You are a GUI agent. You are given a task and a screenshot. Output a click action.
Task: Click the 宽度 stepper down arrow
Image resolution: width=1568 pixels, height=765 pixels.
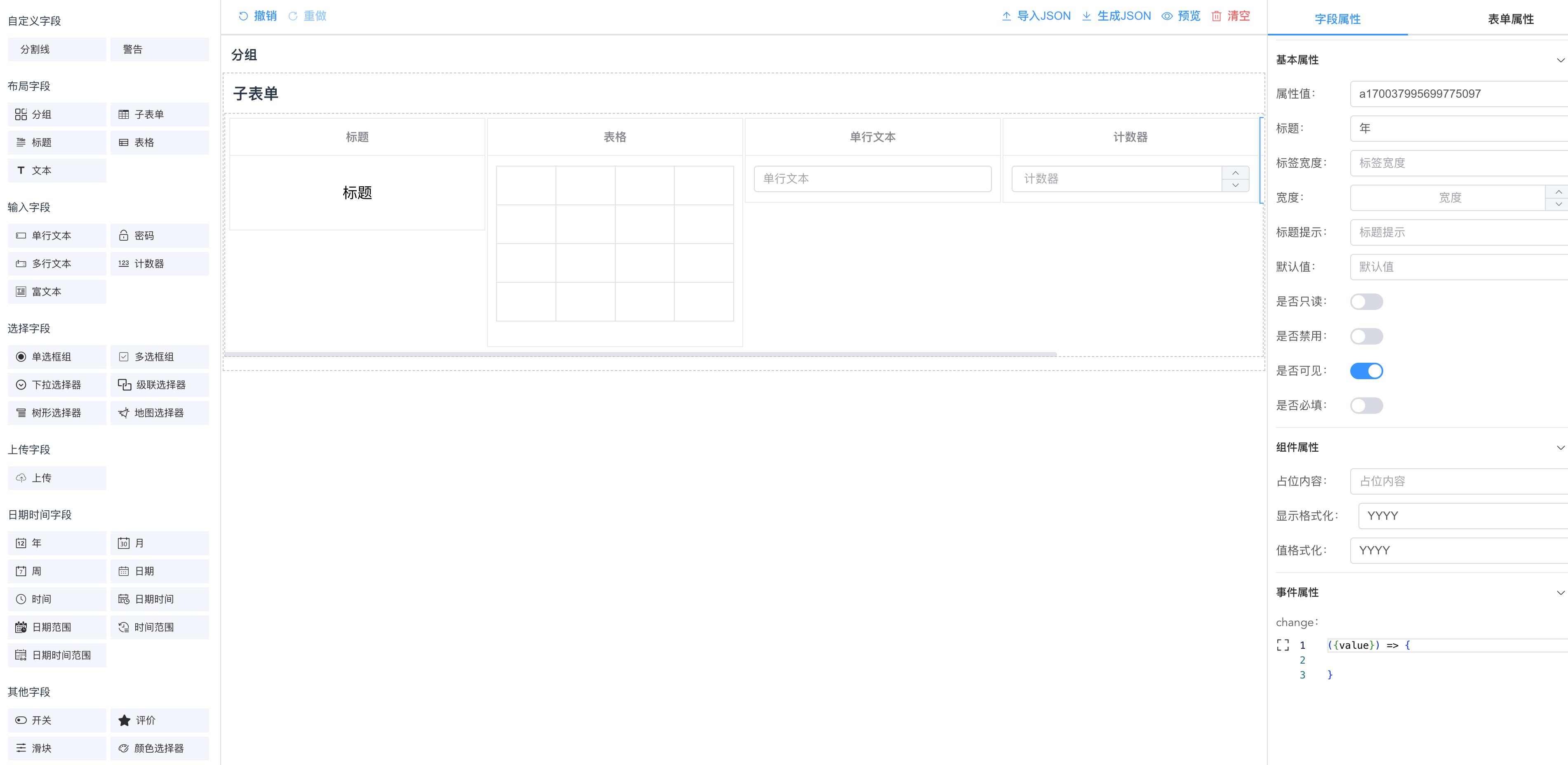[x=1557, y=204]
